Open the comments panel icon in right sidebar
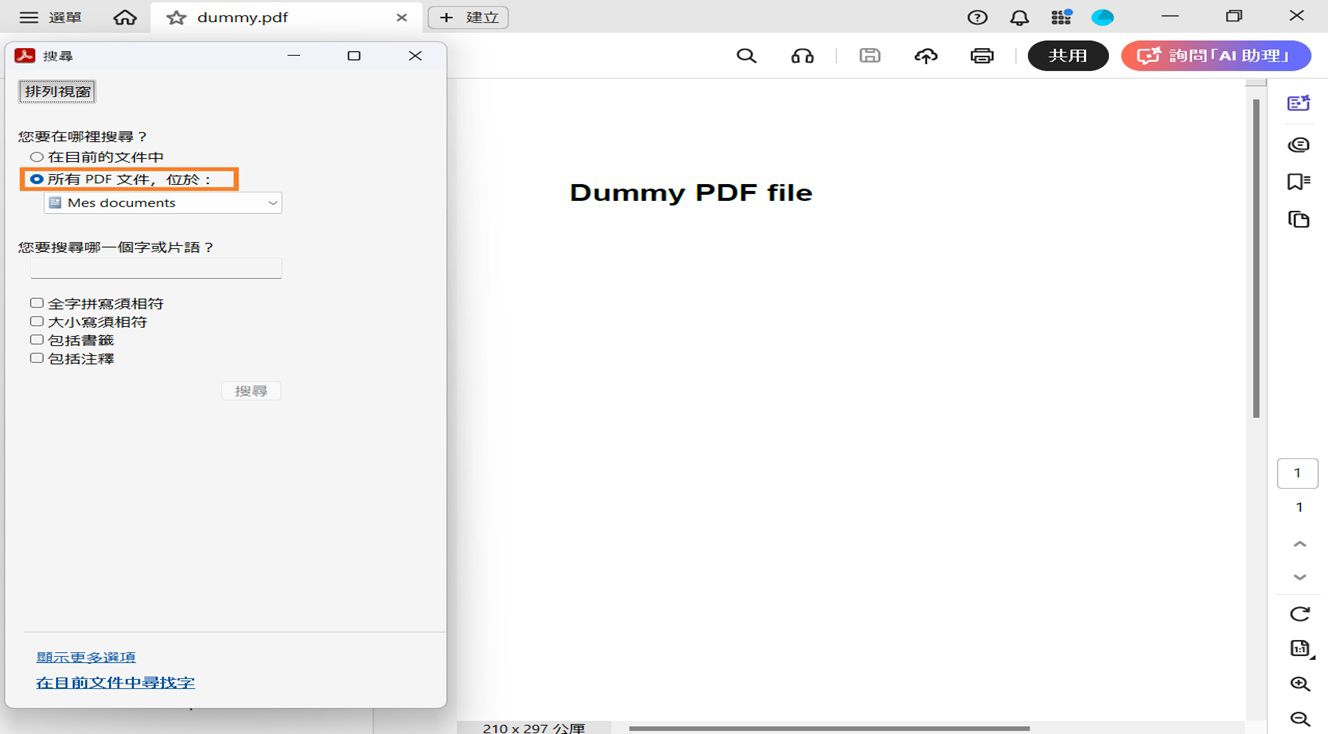 [1298, 145]
